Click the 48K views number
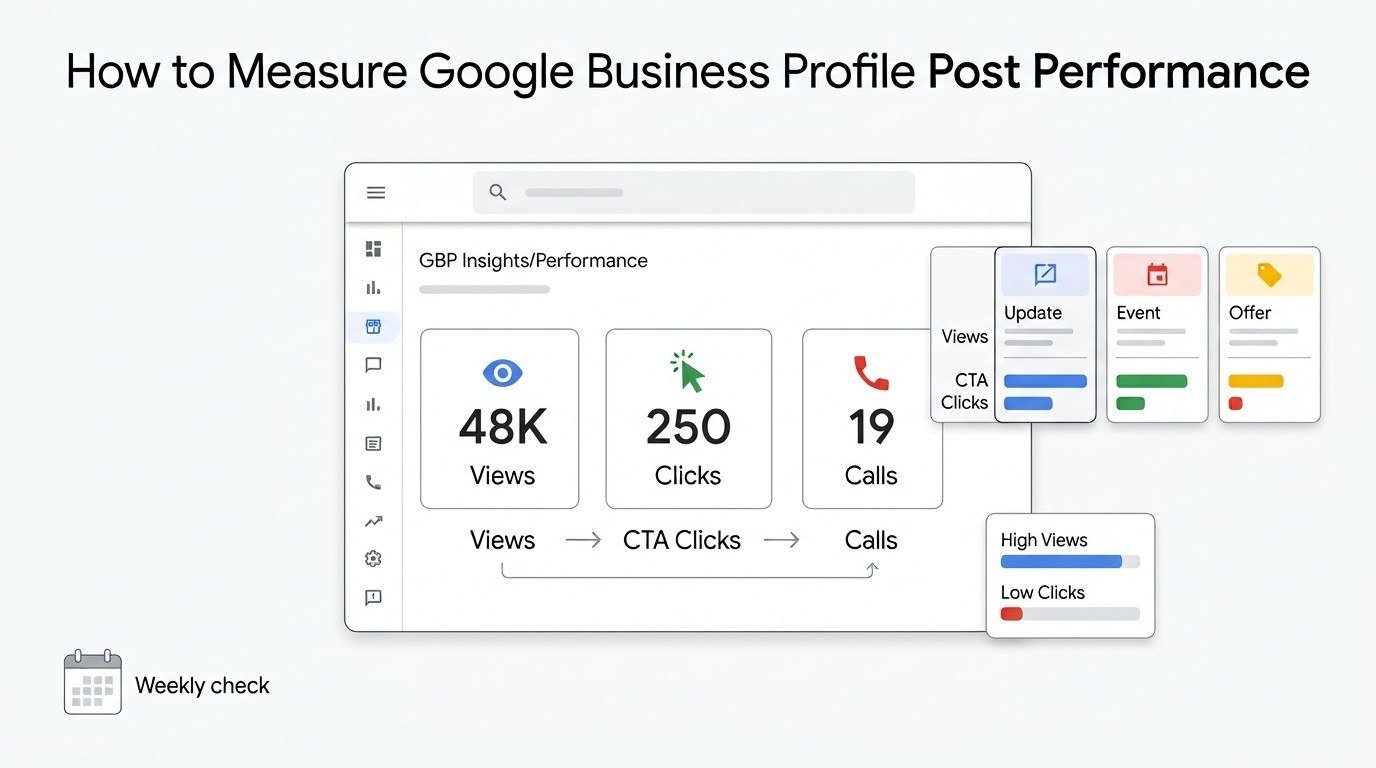 pyautogui.click(x=503, y=428)
